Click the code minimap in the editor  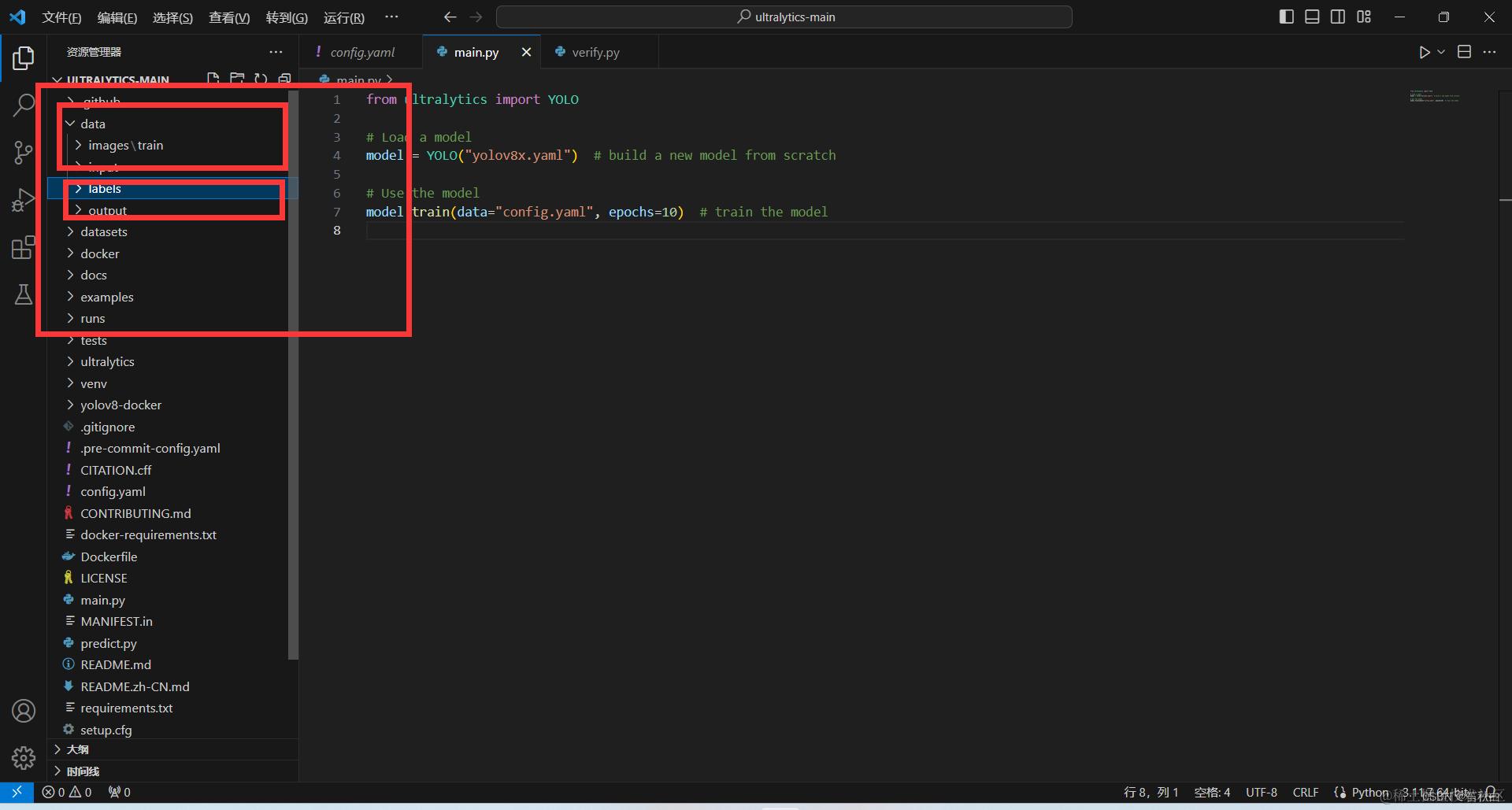(1435, 97)
